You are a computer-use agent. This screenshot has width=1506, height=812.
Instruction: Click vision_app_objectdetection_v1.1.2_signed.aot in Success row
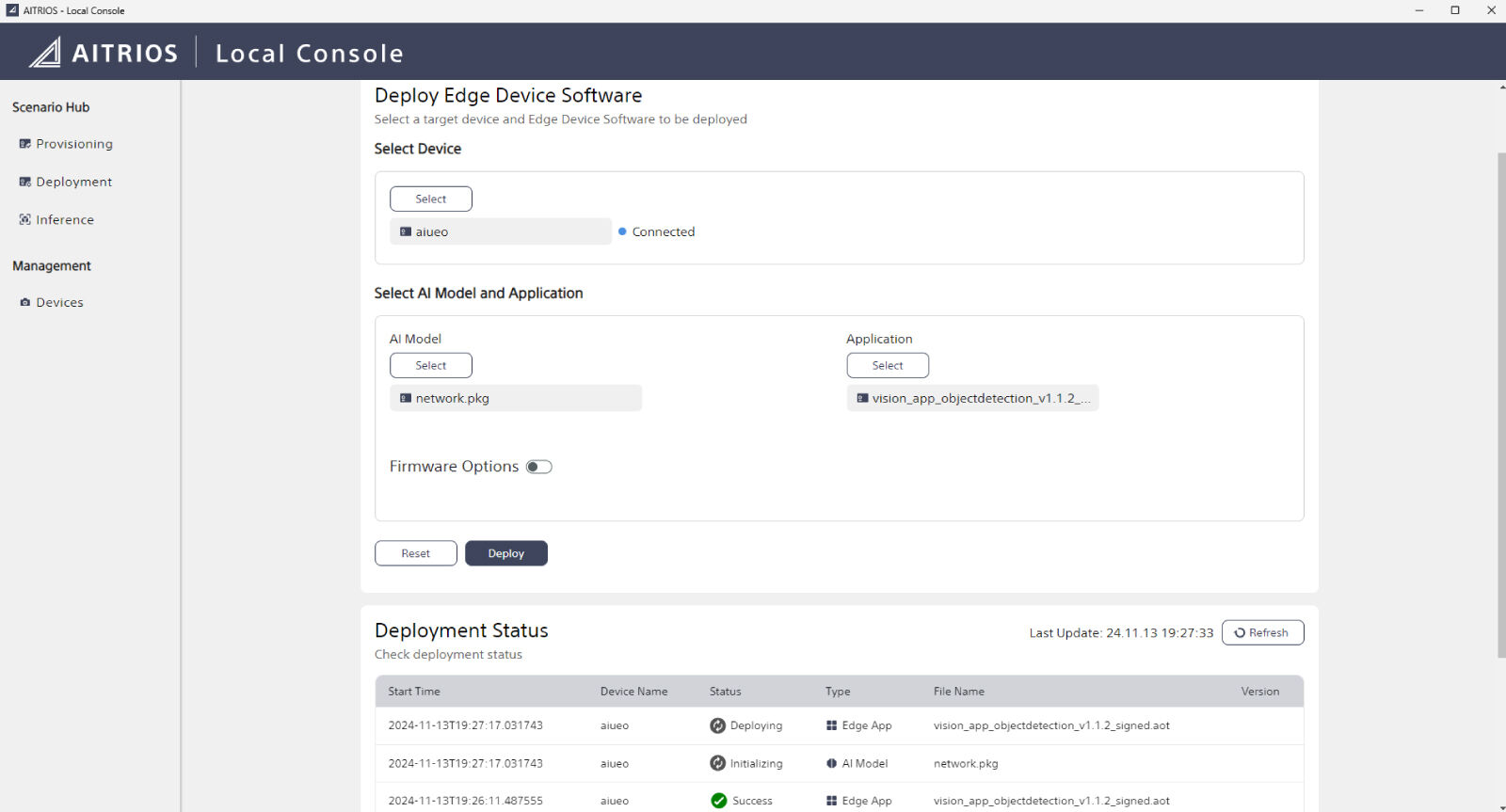[1051, 801]
